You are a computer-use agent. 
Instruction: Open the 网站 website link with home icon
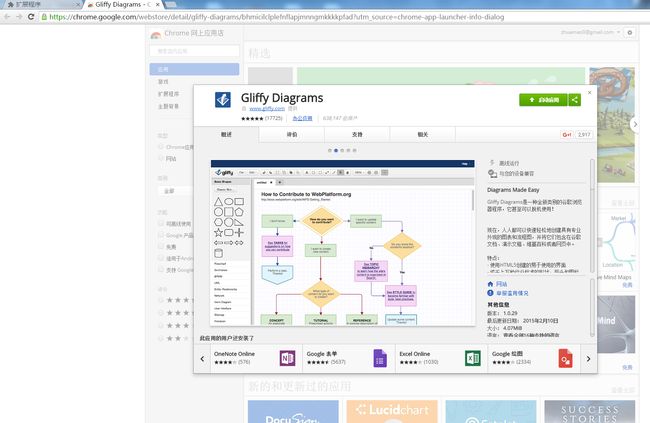pyautogui.click(x=497, y=284)
